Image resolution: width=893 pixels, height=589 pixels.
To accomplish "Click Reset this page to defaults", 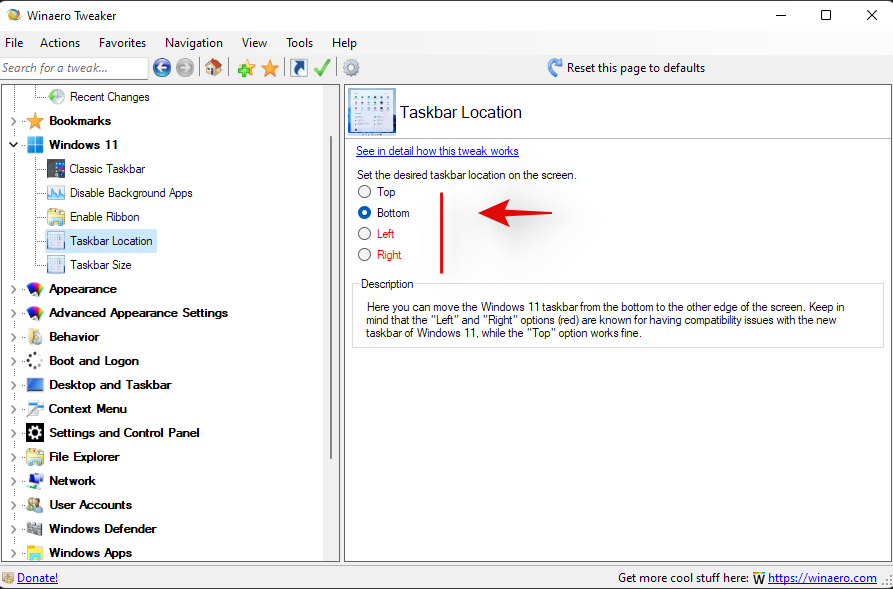I will pos(626,68).
